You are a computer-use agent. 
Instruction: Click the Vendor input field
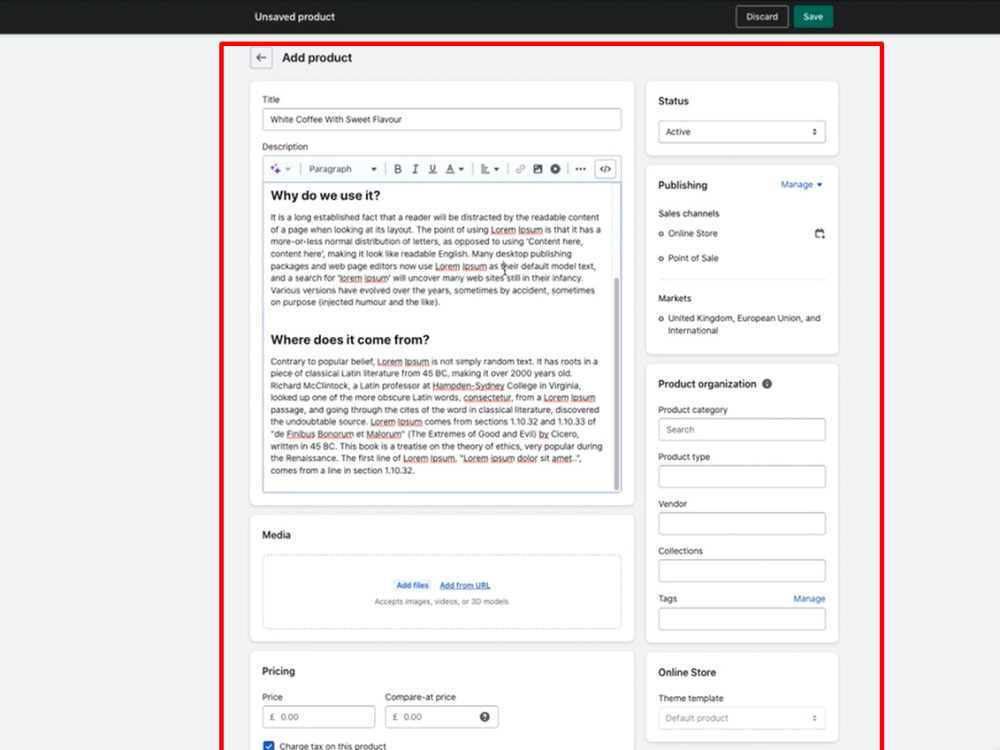coord(742,524)
